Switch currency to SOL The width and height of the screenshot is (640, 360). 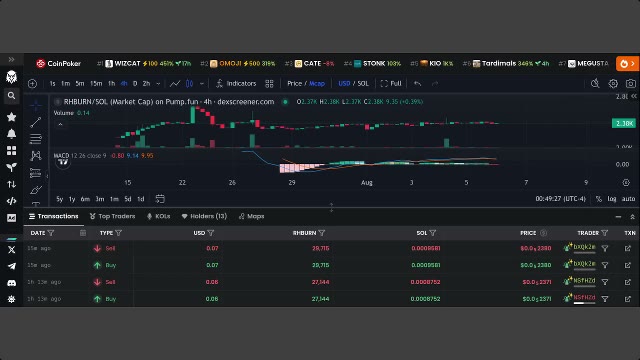pyautogui.click(x=363, y=84)
